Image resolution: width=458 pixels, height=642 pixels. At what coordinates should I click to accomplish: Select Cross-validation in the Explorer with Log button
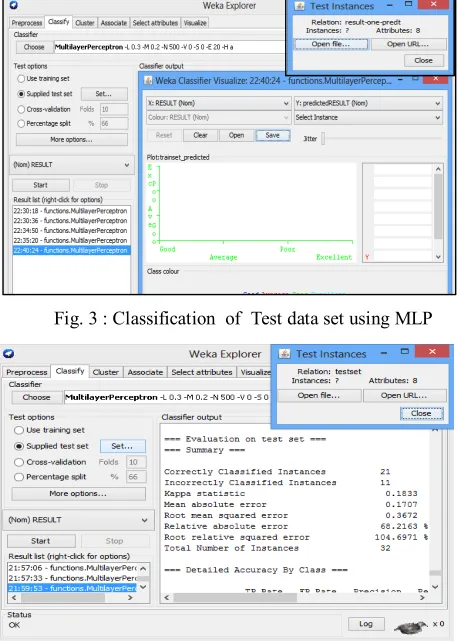coord(19,462)
